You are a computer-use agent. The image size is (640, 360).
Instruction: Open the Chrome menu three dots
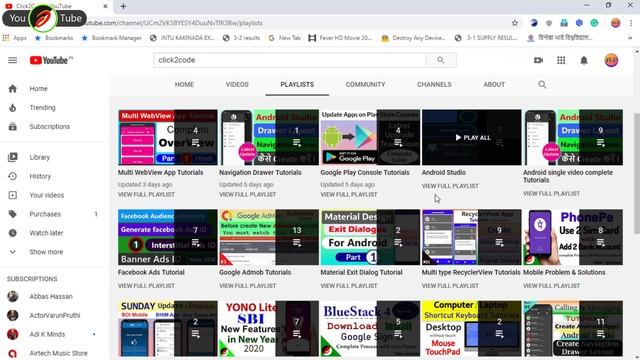(631, 23)
